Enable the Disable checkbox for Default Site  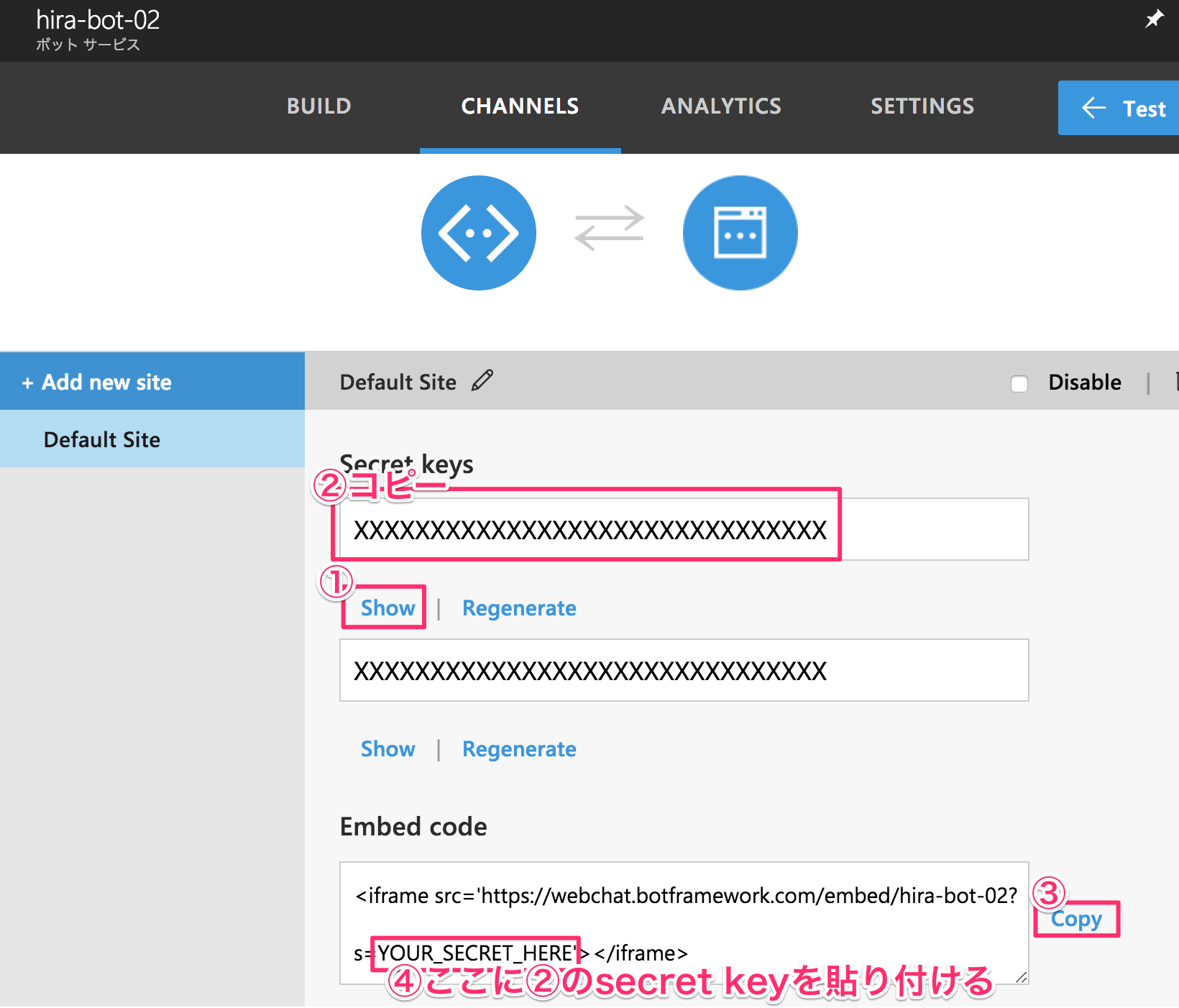tap(1019, 384)
